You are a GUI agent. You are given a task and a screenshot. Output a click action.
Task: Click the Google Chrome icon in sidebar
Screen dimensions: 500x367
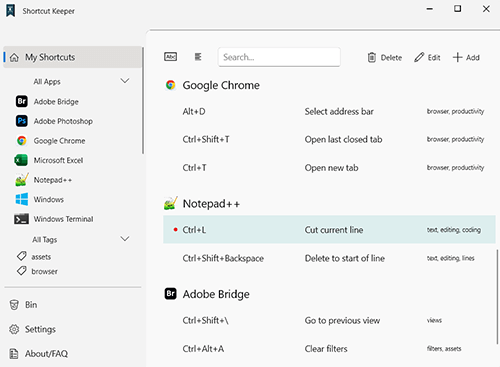22,141
